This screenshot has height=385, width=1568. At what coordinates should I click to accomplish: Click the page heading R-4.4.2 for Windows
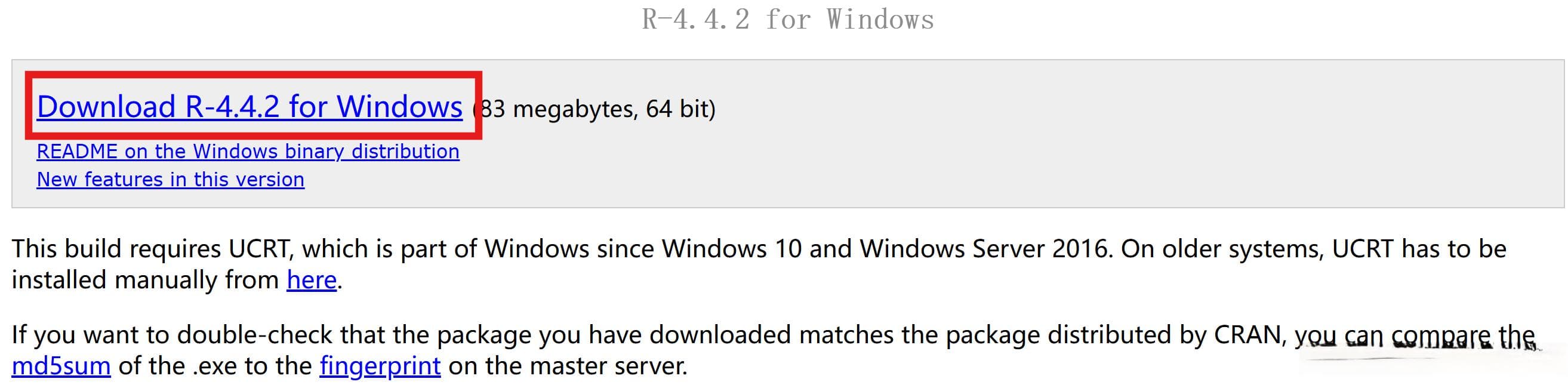click(x=788, y=19)
